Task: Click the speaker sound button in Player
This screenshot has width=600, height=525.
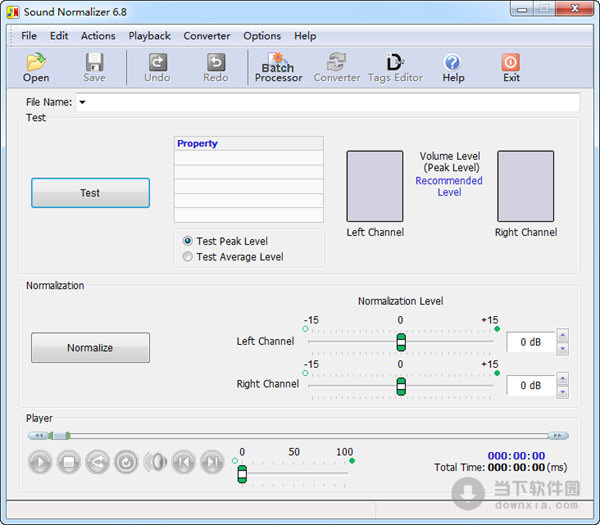Action: click(155, 462)
